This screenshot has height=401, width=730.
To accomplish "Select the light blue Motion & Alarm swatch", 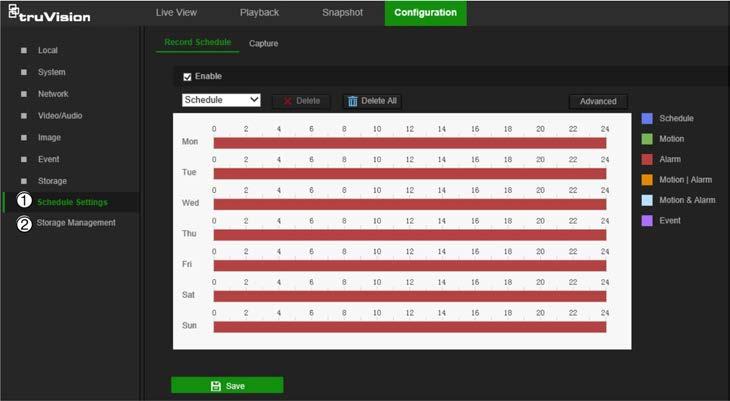I will point(647,200).
